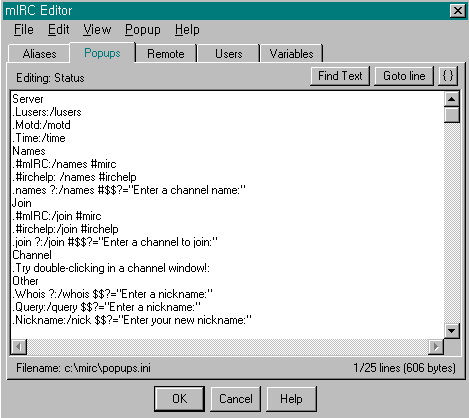The height and width of the screenshot is (418, 469).
Task: Click the vertical scrollbar thumb
Action: point(452,115)
